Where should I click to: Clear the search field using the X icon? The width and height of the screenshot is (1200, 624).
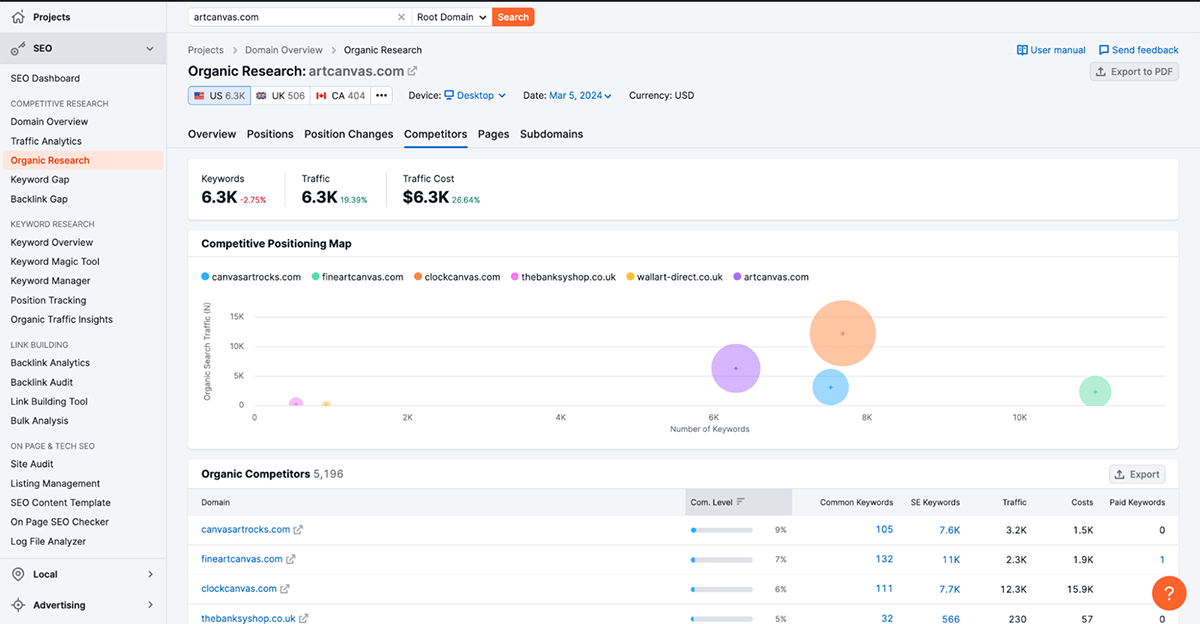[401, 16]
